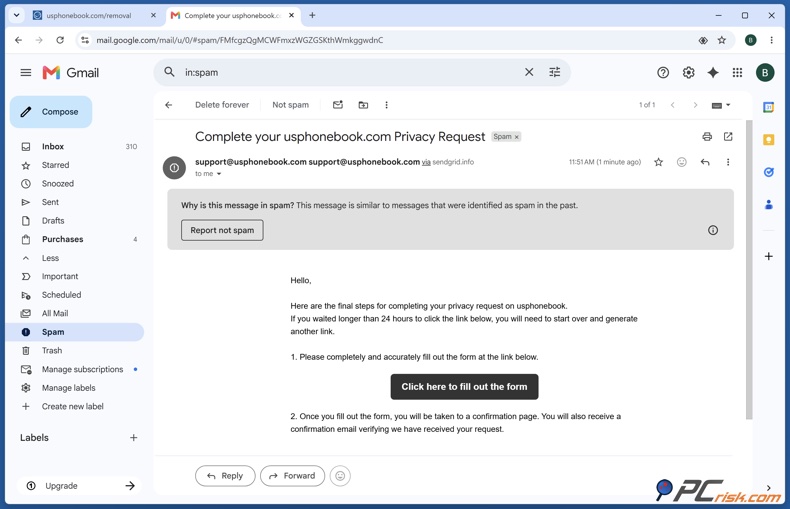Show details dropdown next to 'to me'

[219, 174]
